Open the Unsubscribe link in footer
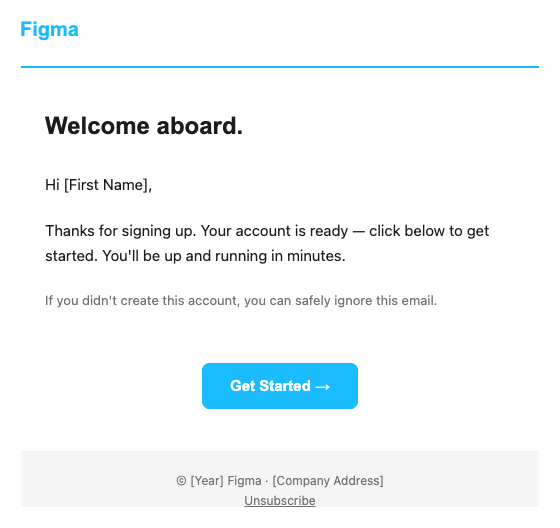 280,500
